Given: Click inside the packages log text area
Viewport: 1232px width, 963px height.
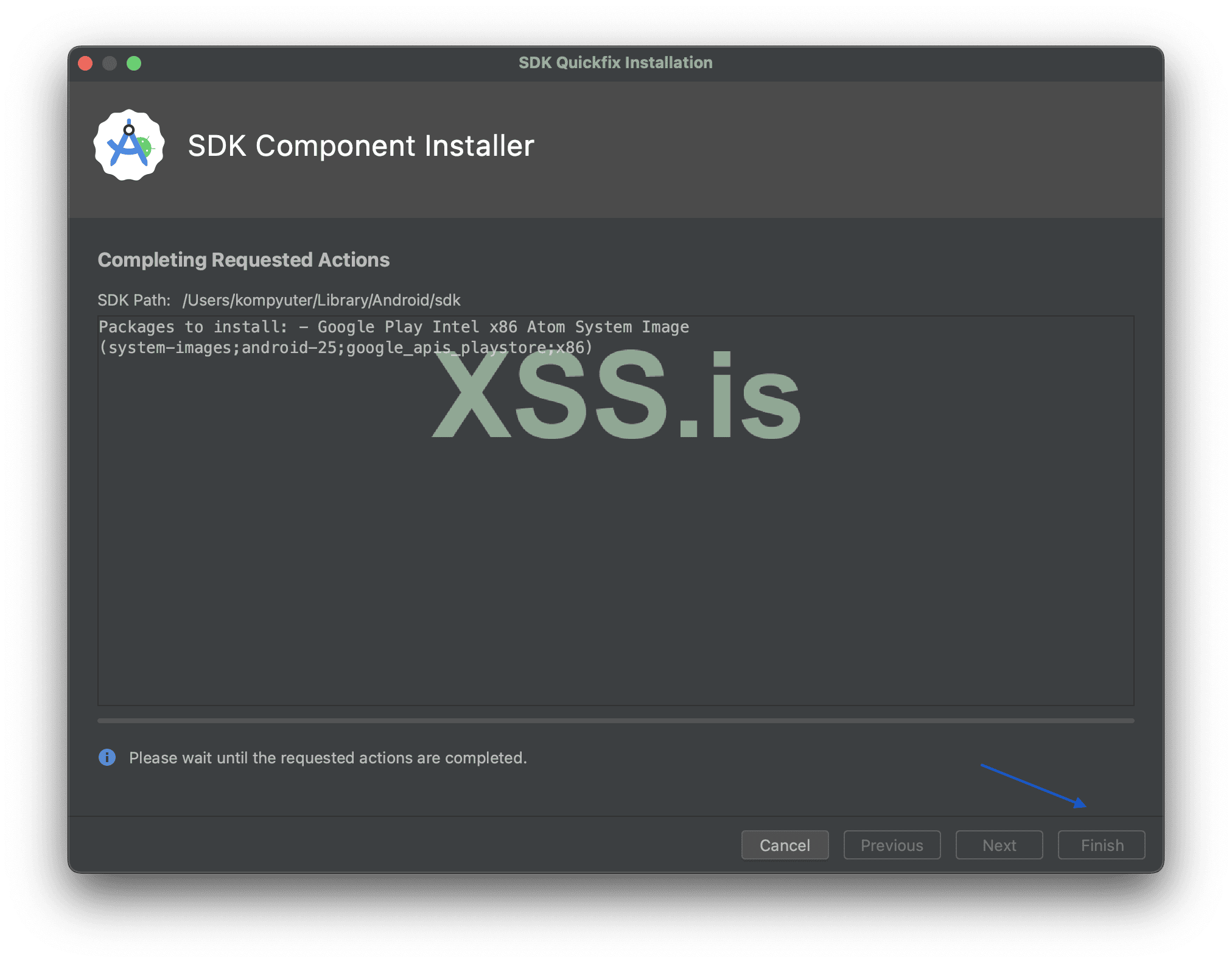Looking at the screenshot, I should pos(615,548).
